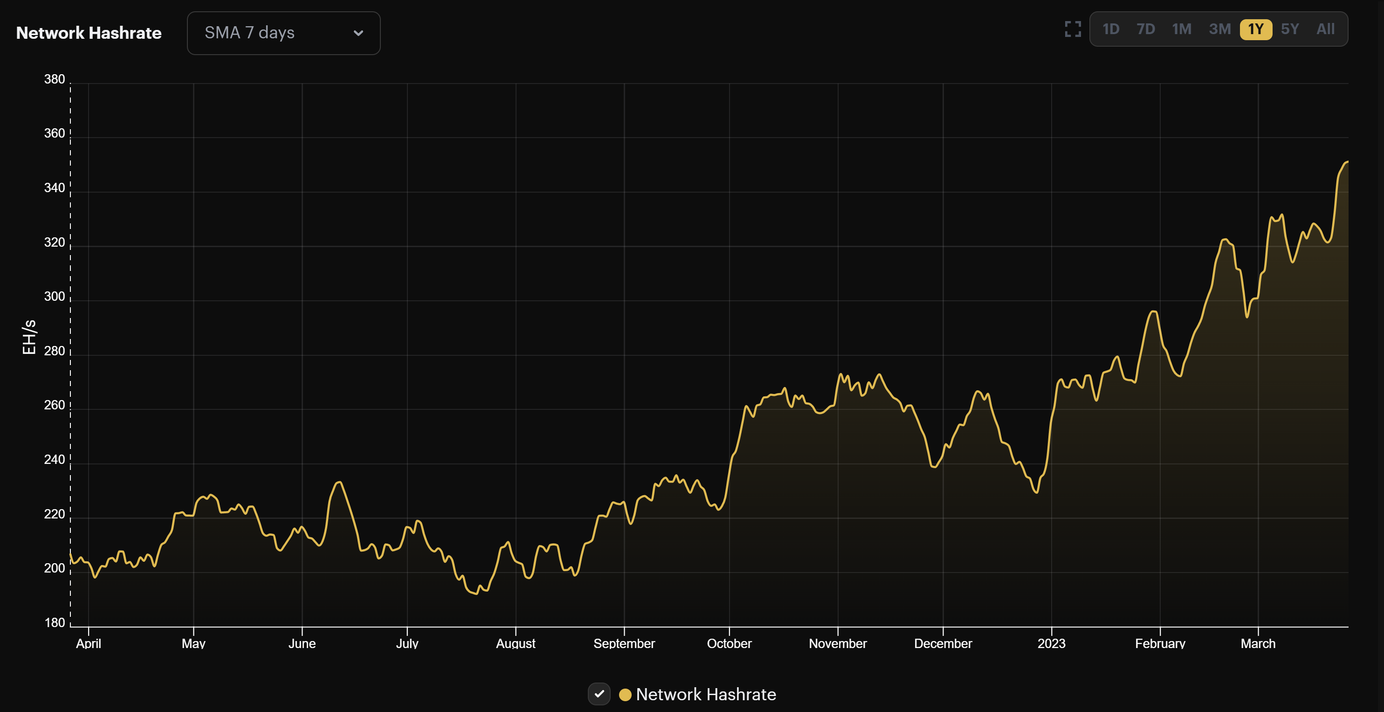Select the 7D time range
Viewport: 1384px width, 712px height.
click(1146, 28)
